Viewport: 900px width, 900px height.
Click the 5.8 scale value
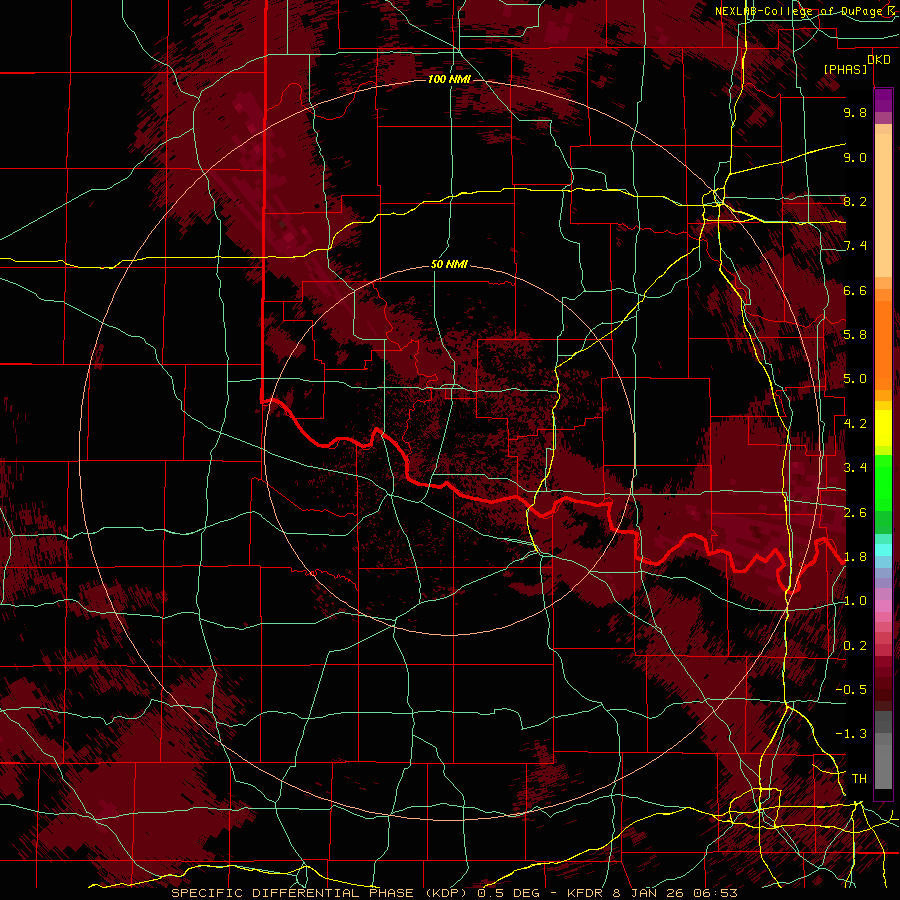pyautogui.click(x=855, y=335)
